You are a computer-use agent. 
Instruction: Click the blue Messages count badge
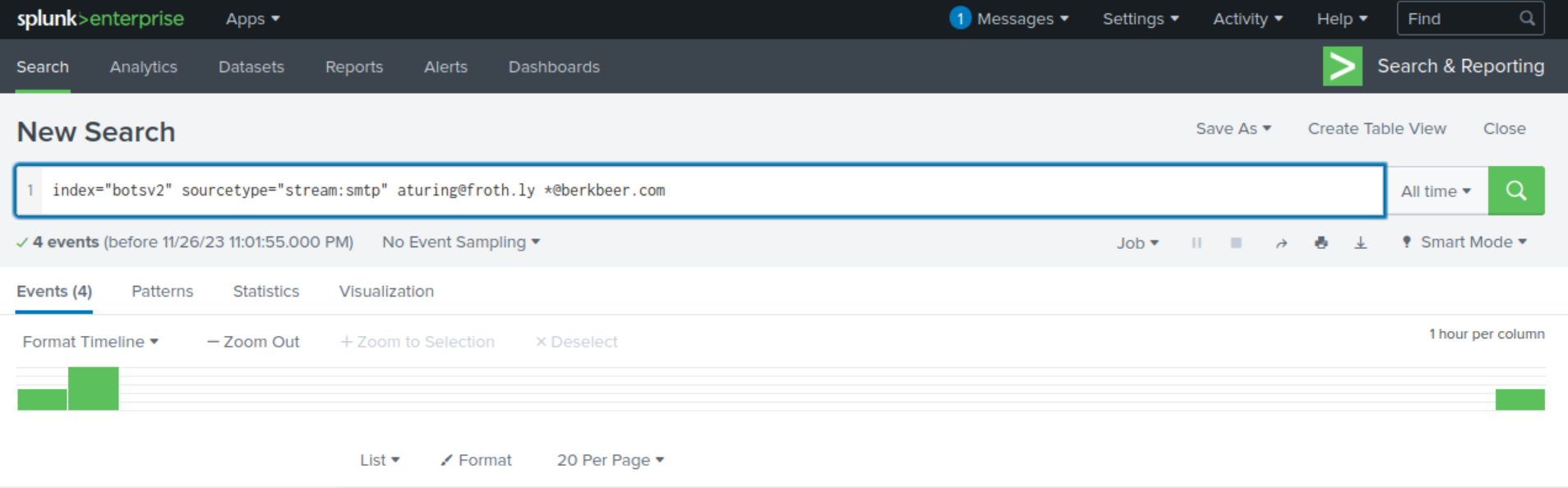pyautogui.click(x=960, y=18)
